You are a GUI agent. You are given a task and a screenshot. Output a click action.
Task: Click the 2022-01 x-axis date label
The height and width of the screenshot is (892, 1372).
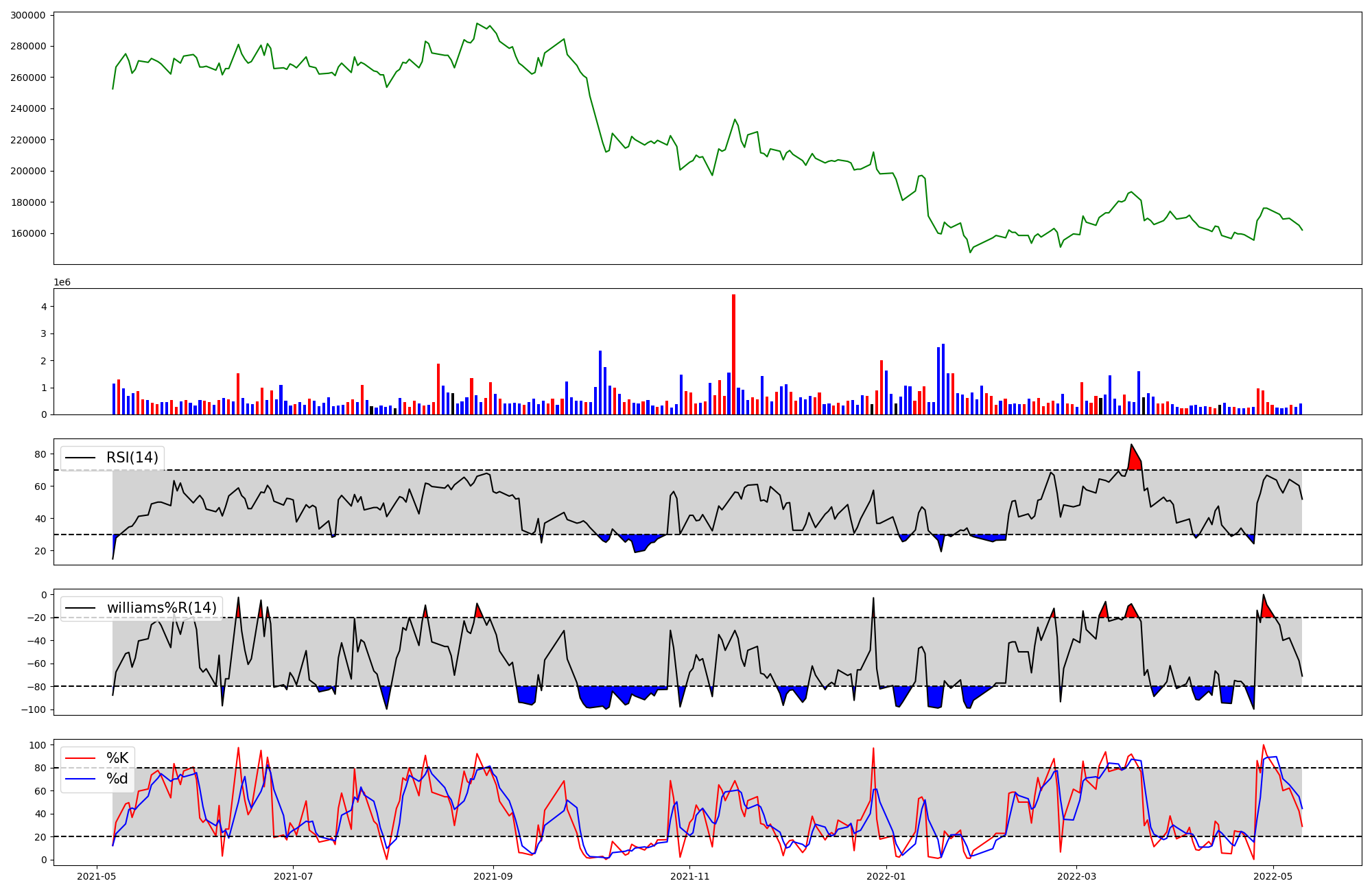click(x=886, y=876)
